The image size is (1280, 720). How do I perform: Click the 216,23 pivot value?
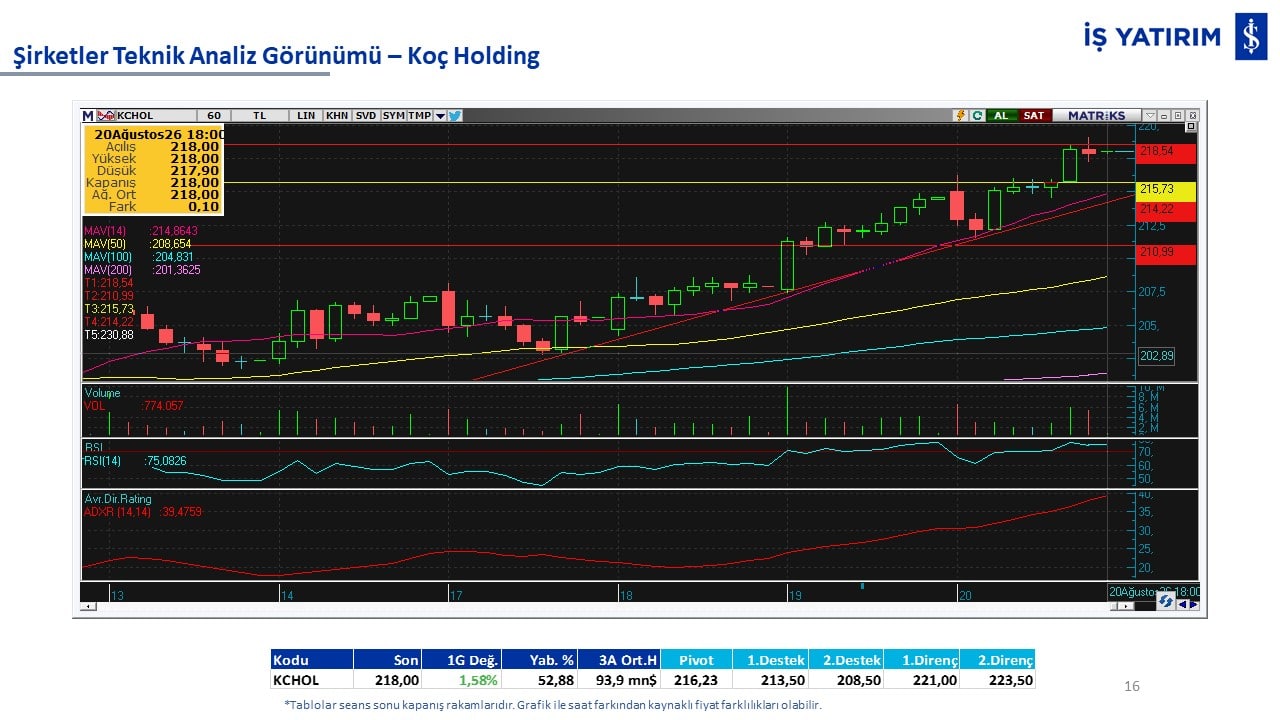click(696, 680)
